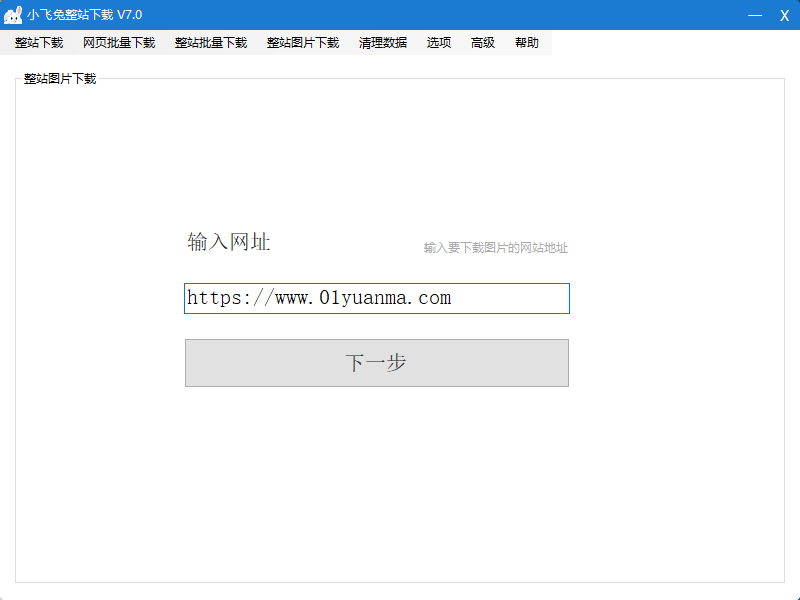Viewport: 800px width, 600px height.
Task: Click the 整站图片下载 group box caption
Action: click(60, 79)
